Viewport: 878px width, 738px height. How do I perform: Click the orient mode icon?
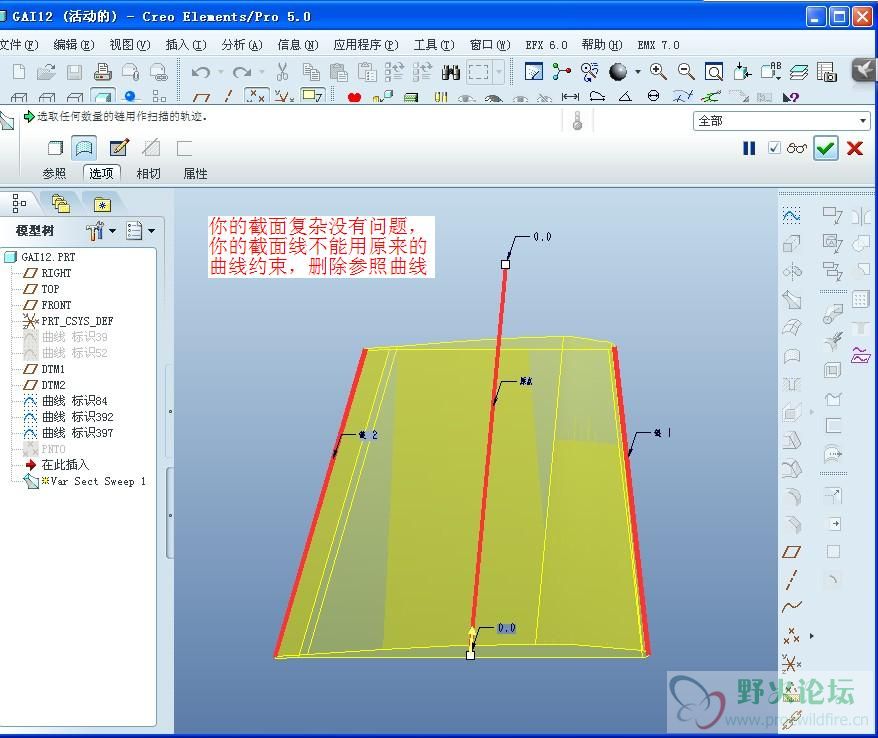[x=589, y=72]
